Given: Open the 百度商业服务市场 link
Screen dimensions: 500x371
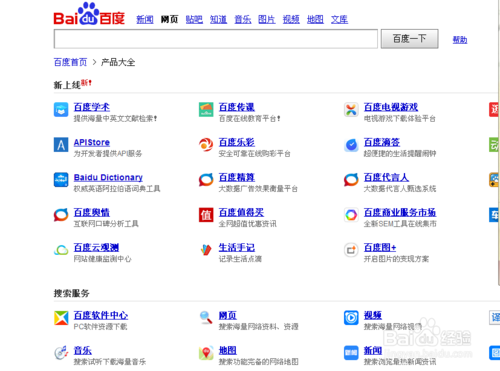Looking at the screenshot, I should coord(400,212).
